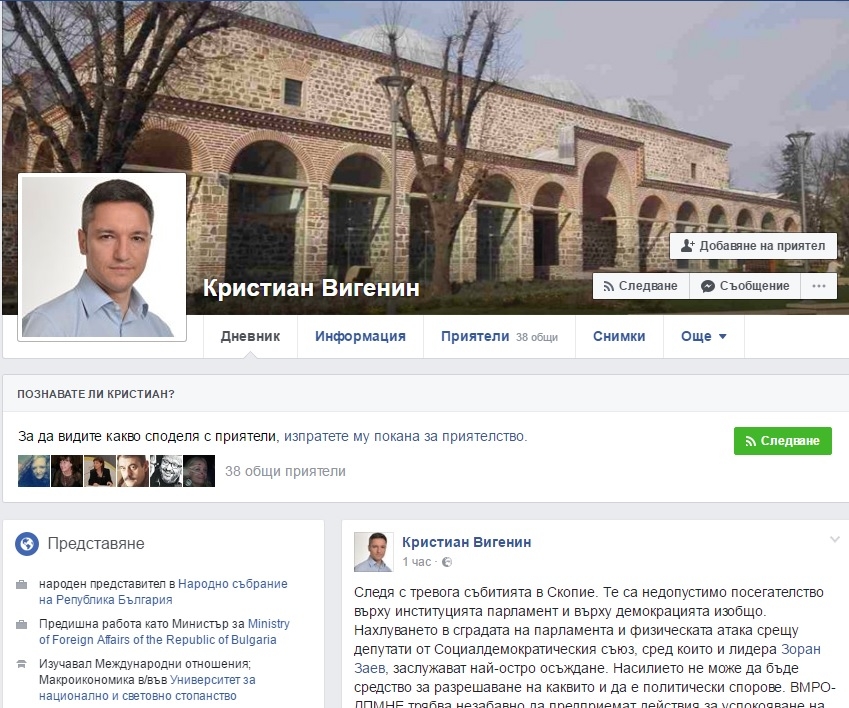
Task: Select the Дневник tab
Action: [x=250, y=336]
